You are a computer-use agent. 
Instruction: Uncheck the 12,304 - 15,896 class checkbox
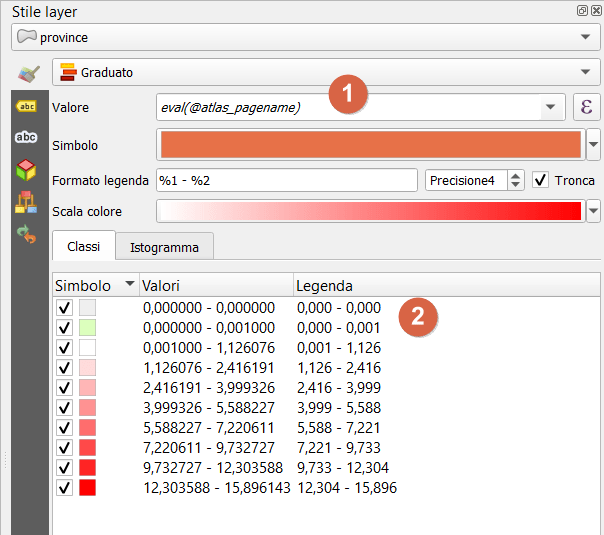(x=65, y=487)
